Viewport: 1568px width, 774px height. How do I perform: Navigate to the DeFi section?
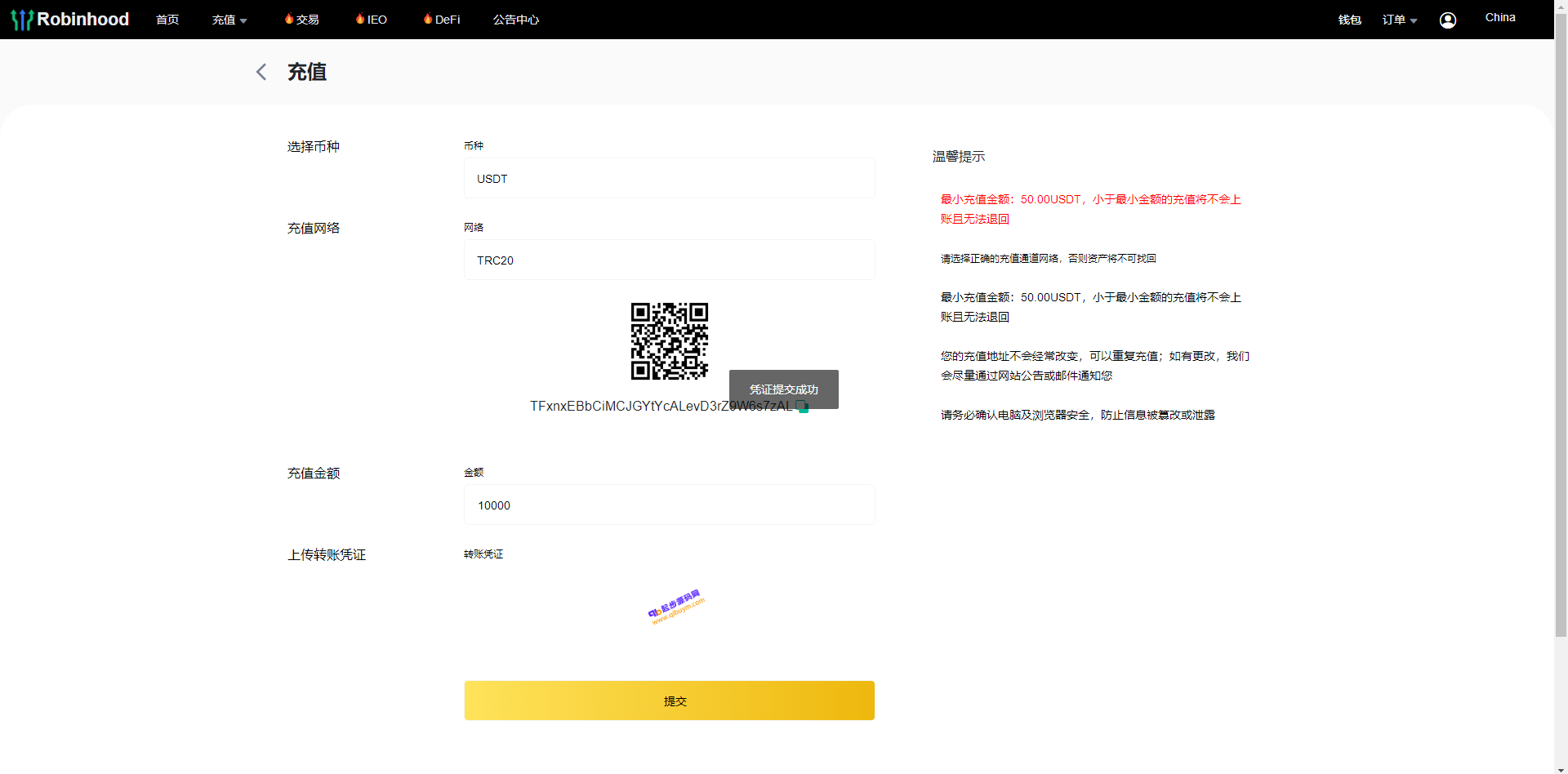(x=442, y=20)
